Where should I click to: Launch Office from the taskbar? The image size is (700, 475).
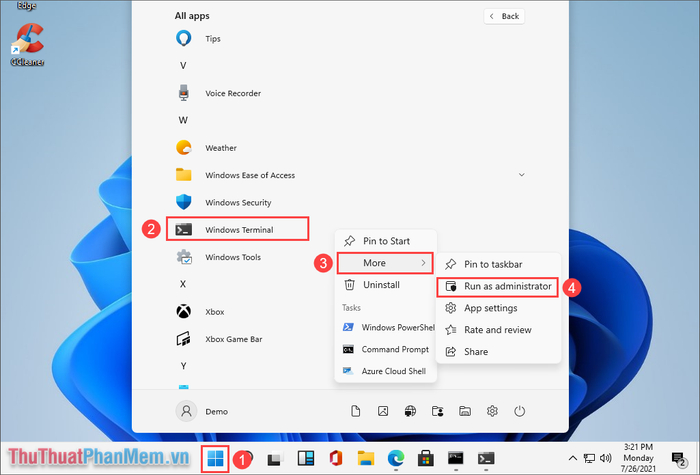(x=335, y=458)
